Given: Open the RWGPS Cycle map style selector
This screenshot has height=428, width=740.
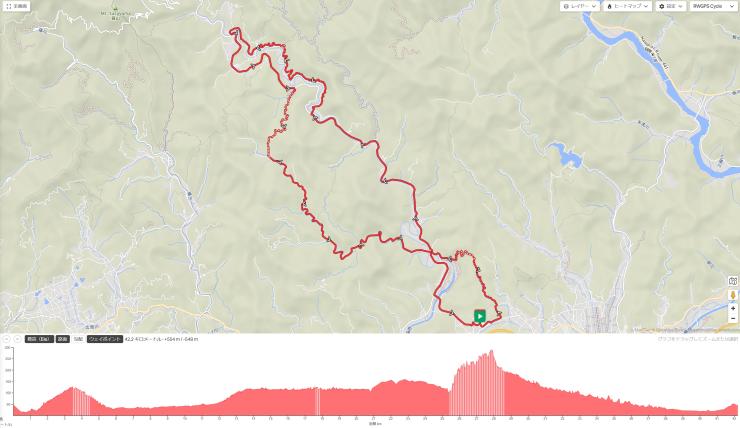Looking at the screenshot, I should pyautogui.click(x=714, y=6).
